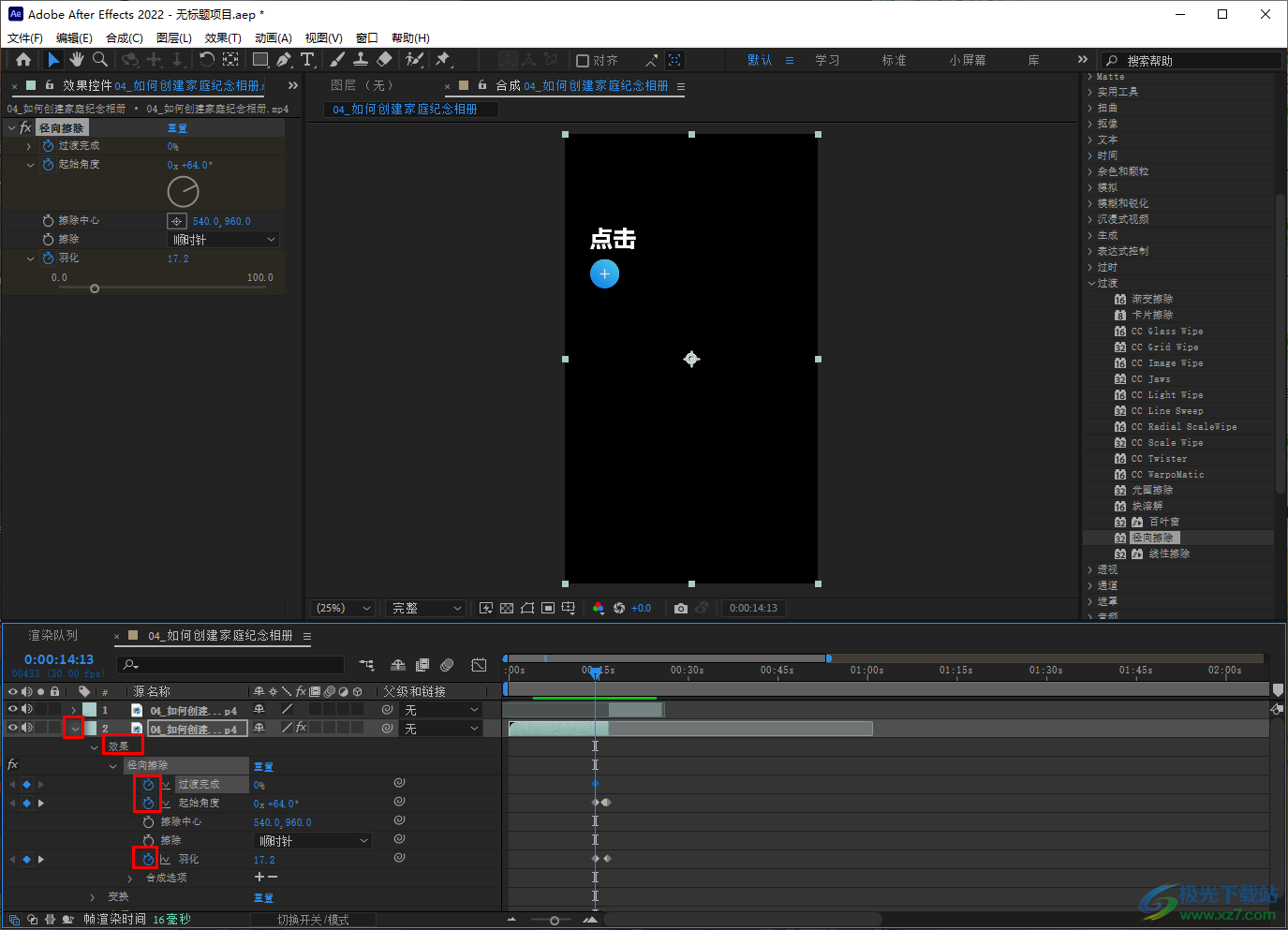Collapse the 过渡 effects category
The width and height of the screenshot is (1288, 930).
(1091, 283)
